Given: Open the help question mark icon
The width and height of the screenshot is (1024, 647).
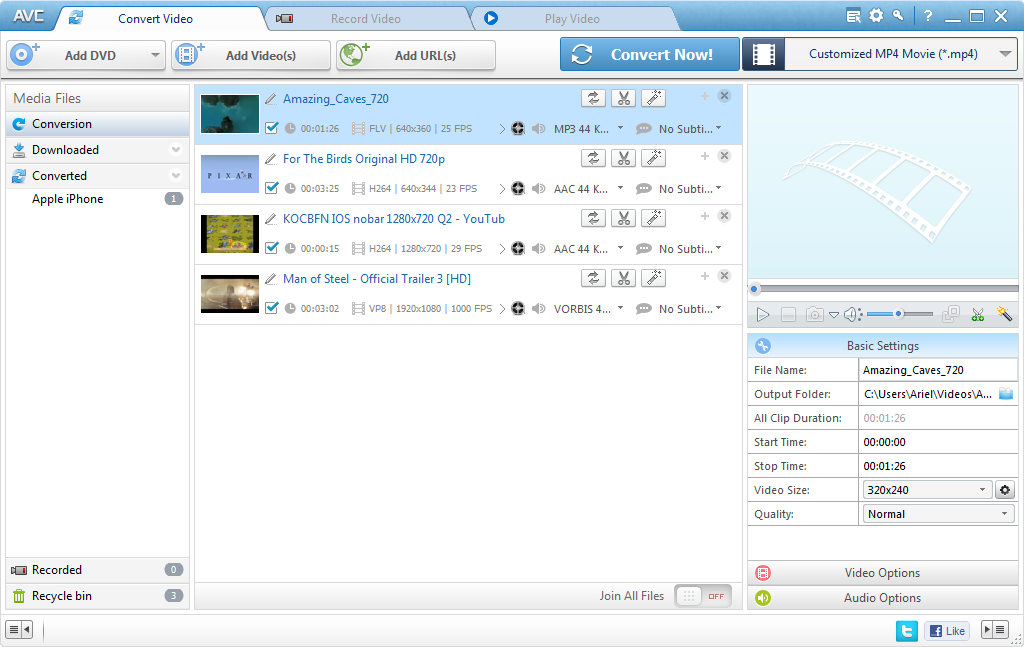Looking at the screenshot, I should click(x=928, y=16).
